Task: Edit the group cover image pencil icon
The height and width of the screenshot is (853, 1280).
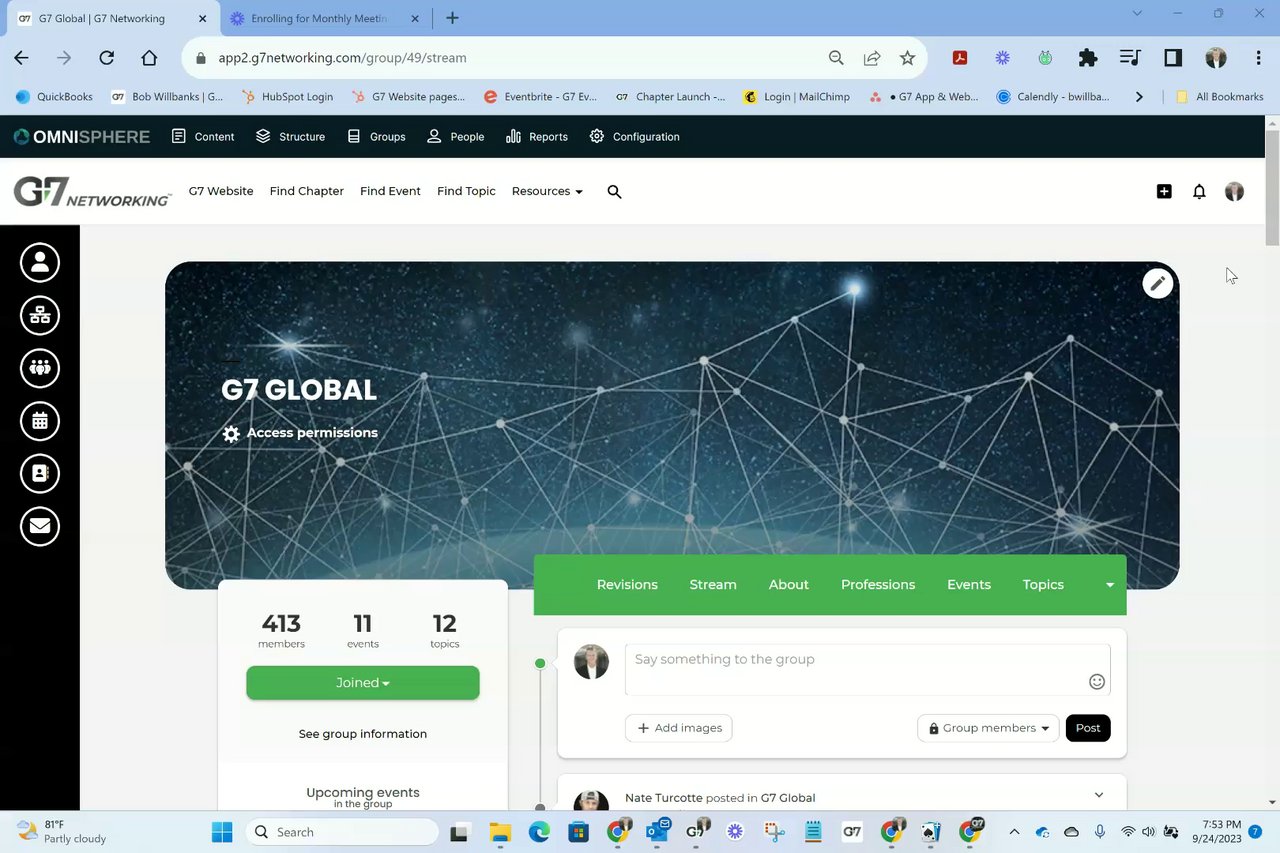Action: click(1157, 283)
